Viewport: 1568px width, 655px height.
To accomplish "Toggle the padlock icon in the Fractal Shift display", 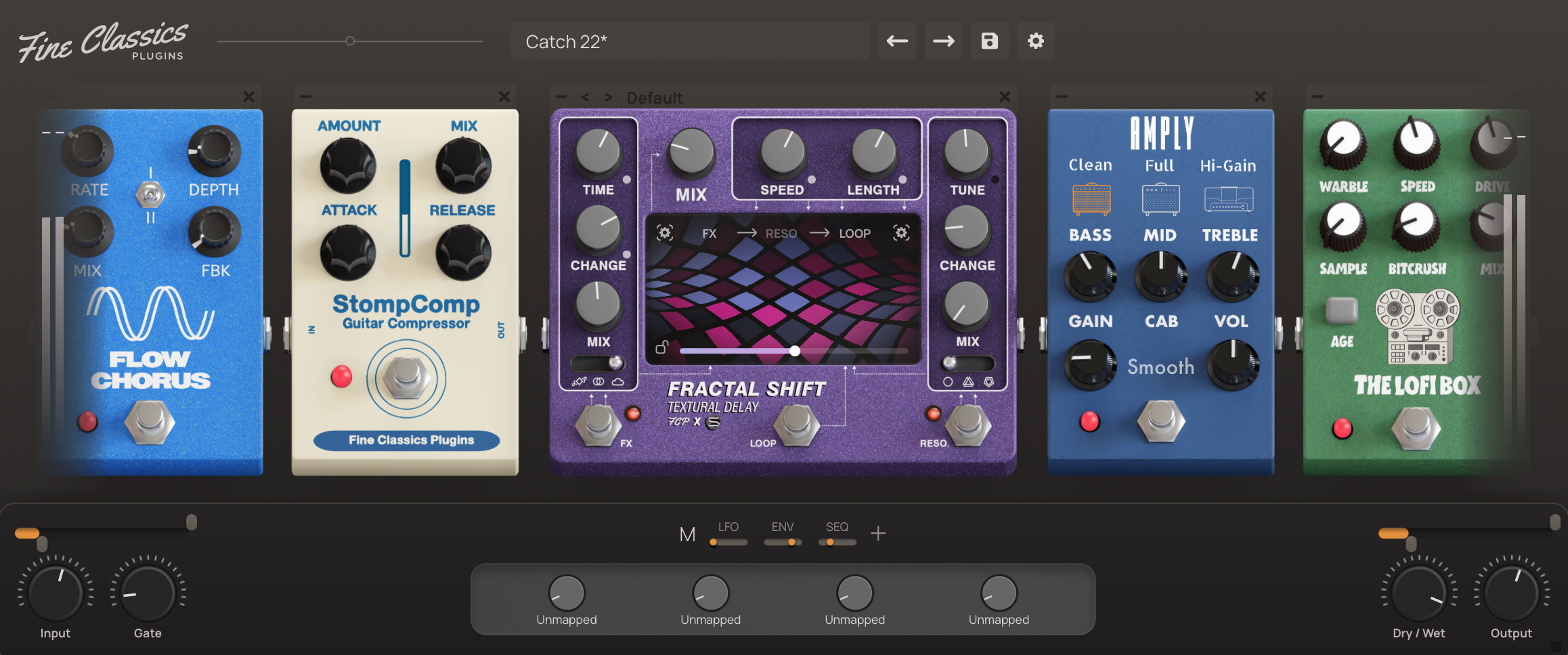I will (x=662, y=347).
